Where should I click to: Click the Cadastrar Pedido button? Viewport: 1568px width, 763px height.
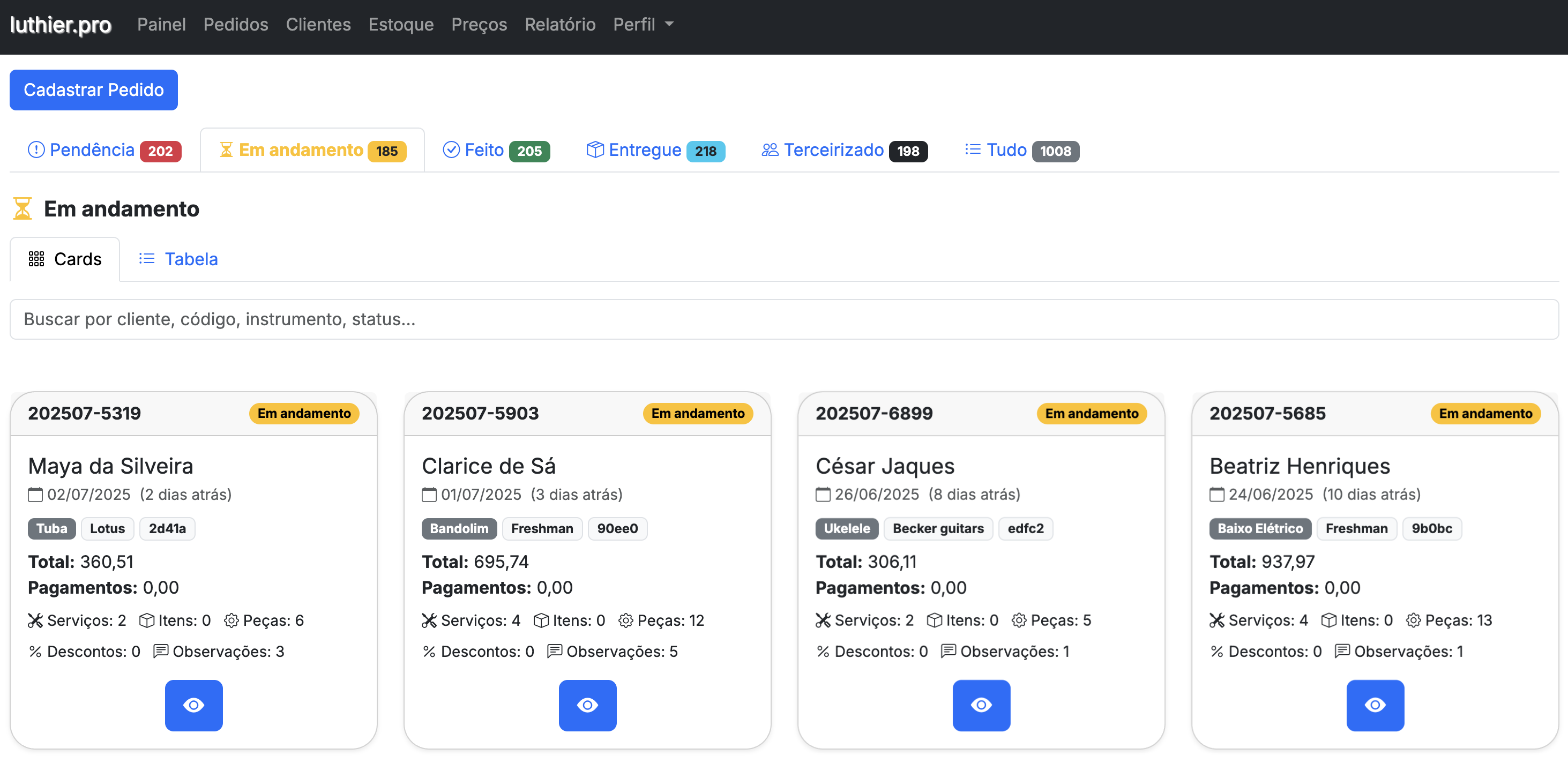[x=93, y=90]
